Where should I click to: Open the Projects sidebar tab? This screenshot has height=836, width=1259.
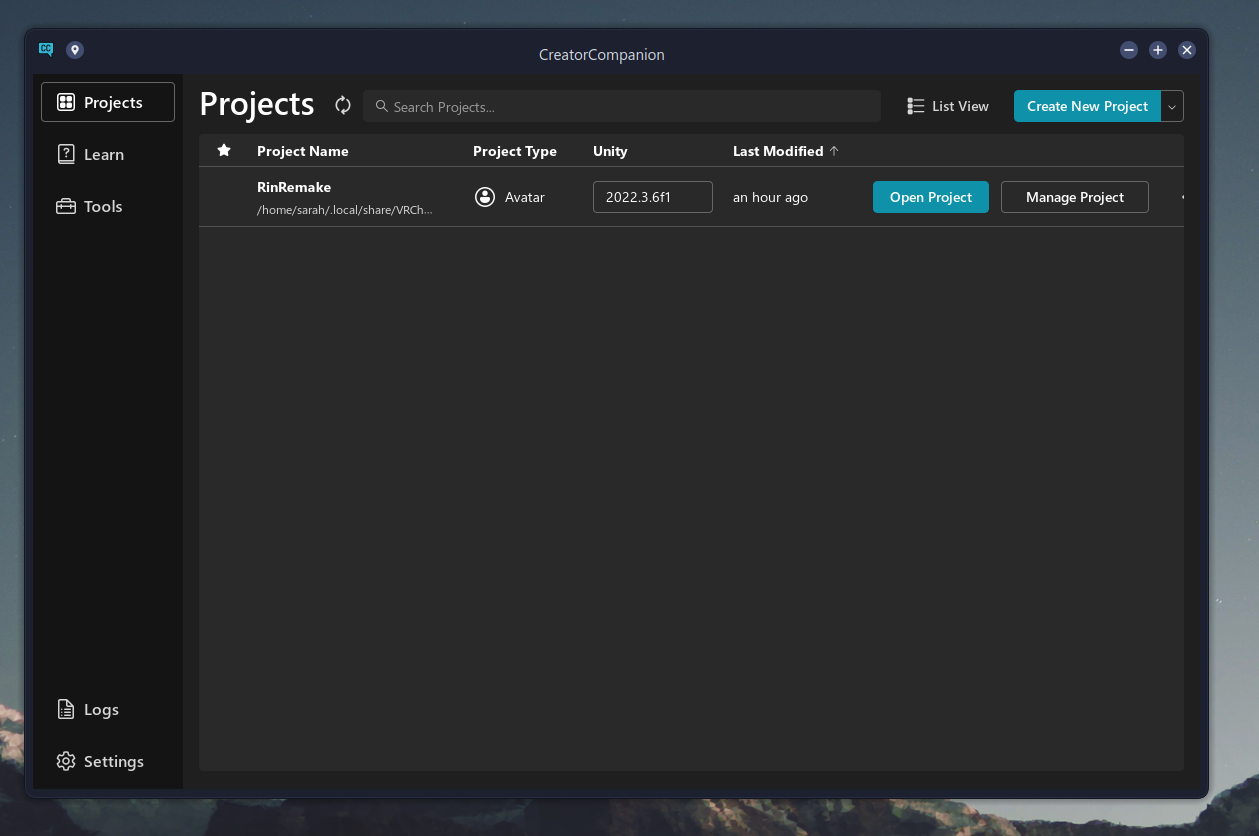click(x=108, y=102)
